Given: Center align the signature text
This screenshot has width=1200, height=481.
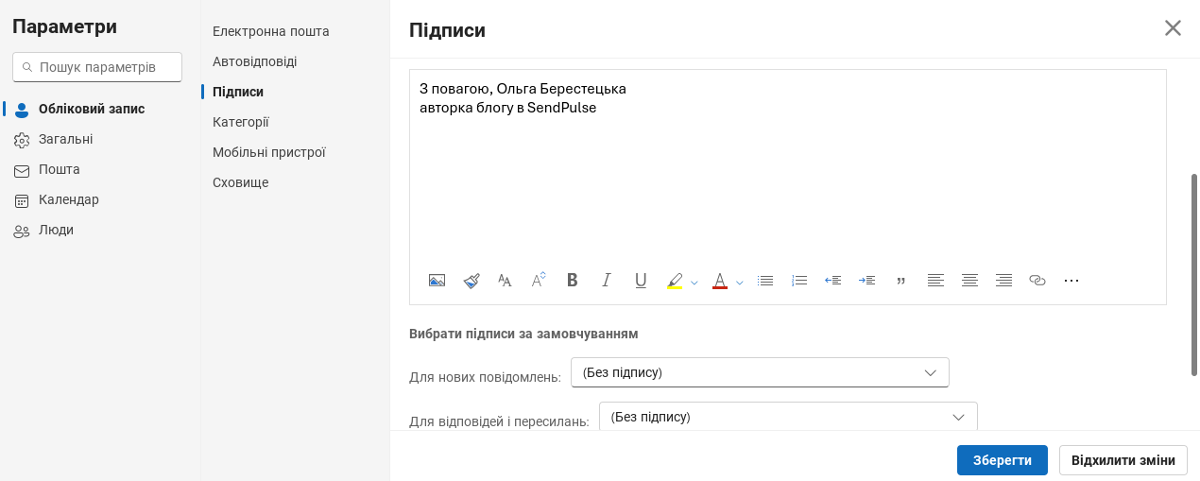Looking at the screenshot, I should point(969,281).
